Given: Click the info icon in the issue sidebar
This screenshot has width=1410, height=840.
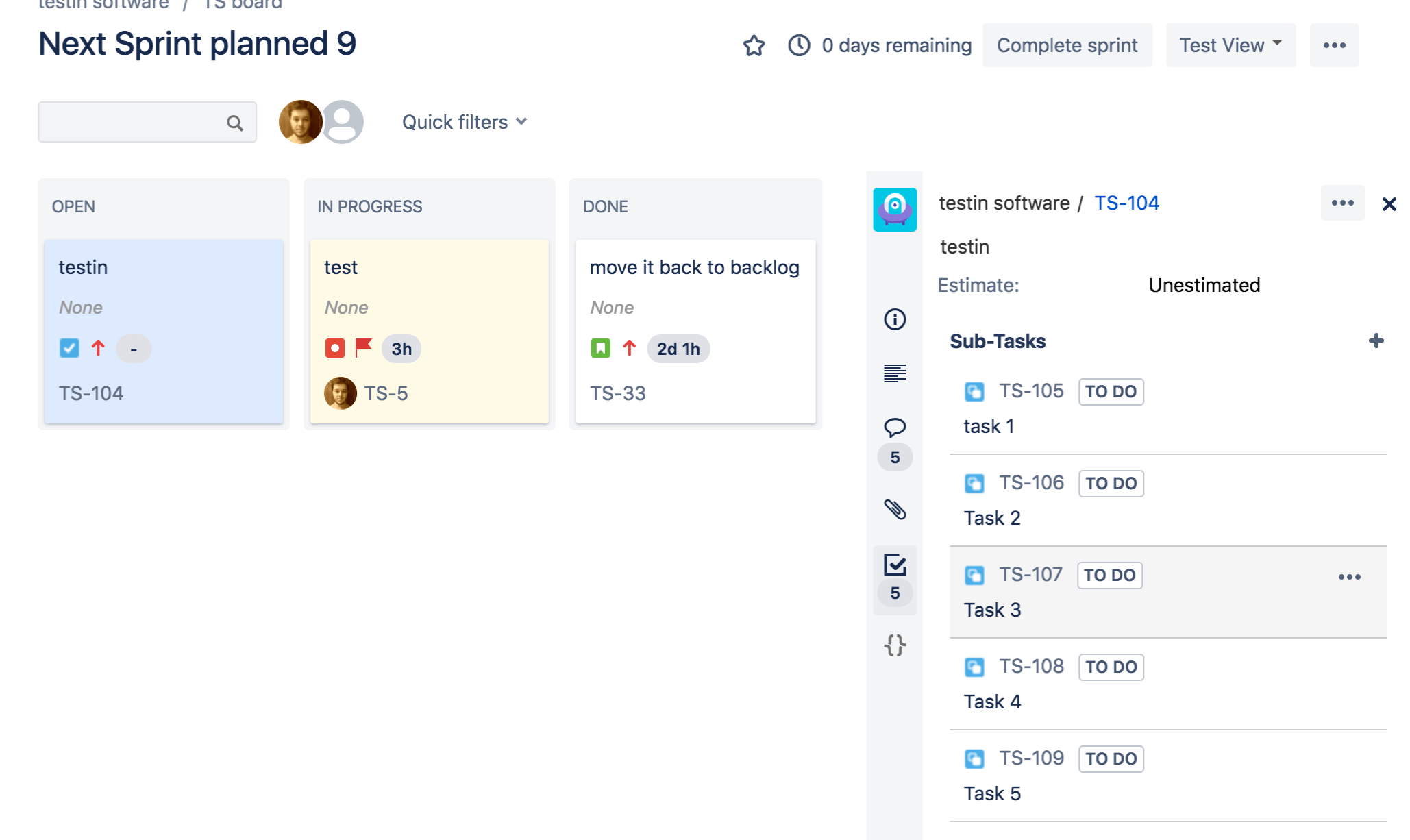Looking at the screenshot, I should tap(895, 319).
